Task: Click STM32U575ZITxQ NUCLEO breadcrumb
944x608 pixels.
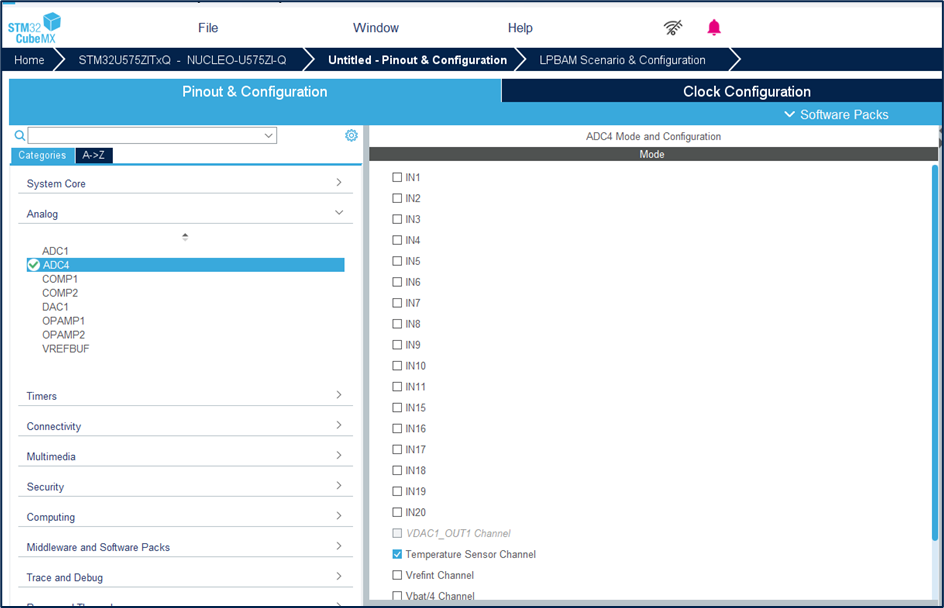Action: click(182, 60)
